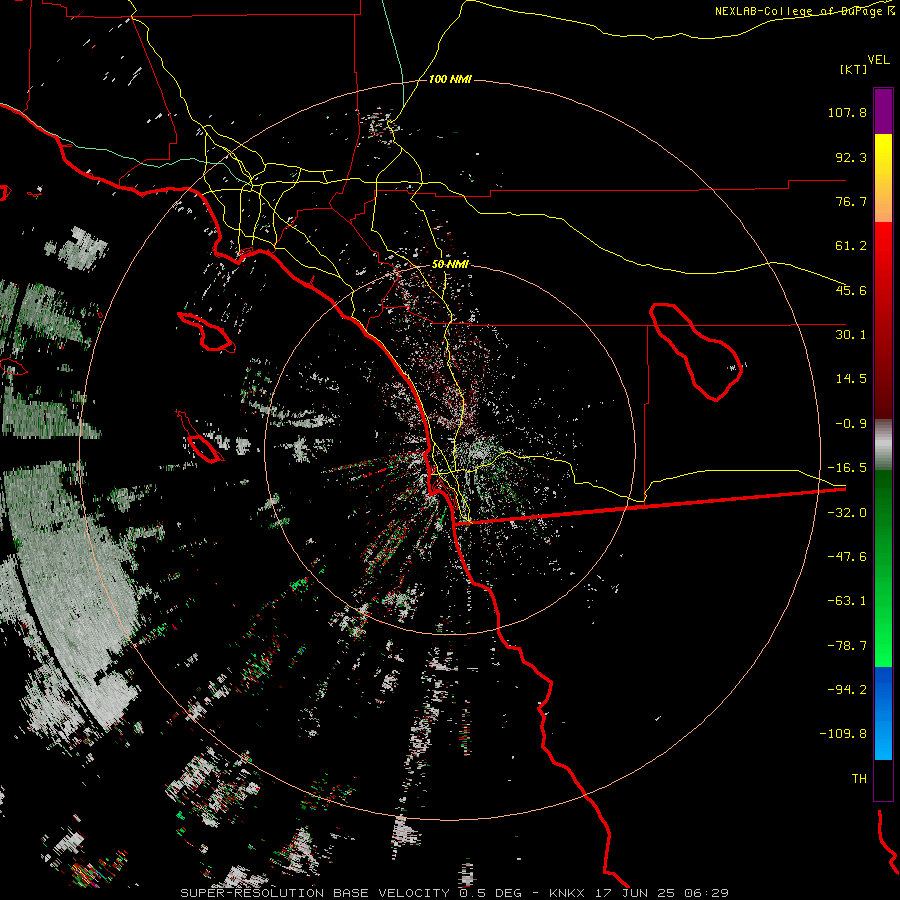Click the 107.8 velocity scale value
900x900 pixels.
click(x=847, y=112)
